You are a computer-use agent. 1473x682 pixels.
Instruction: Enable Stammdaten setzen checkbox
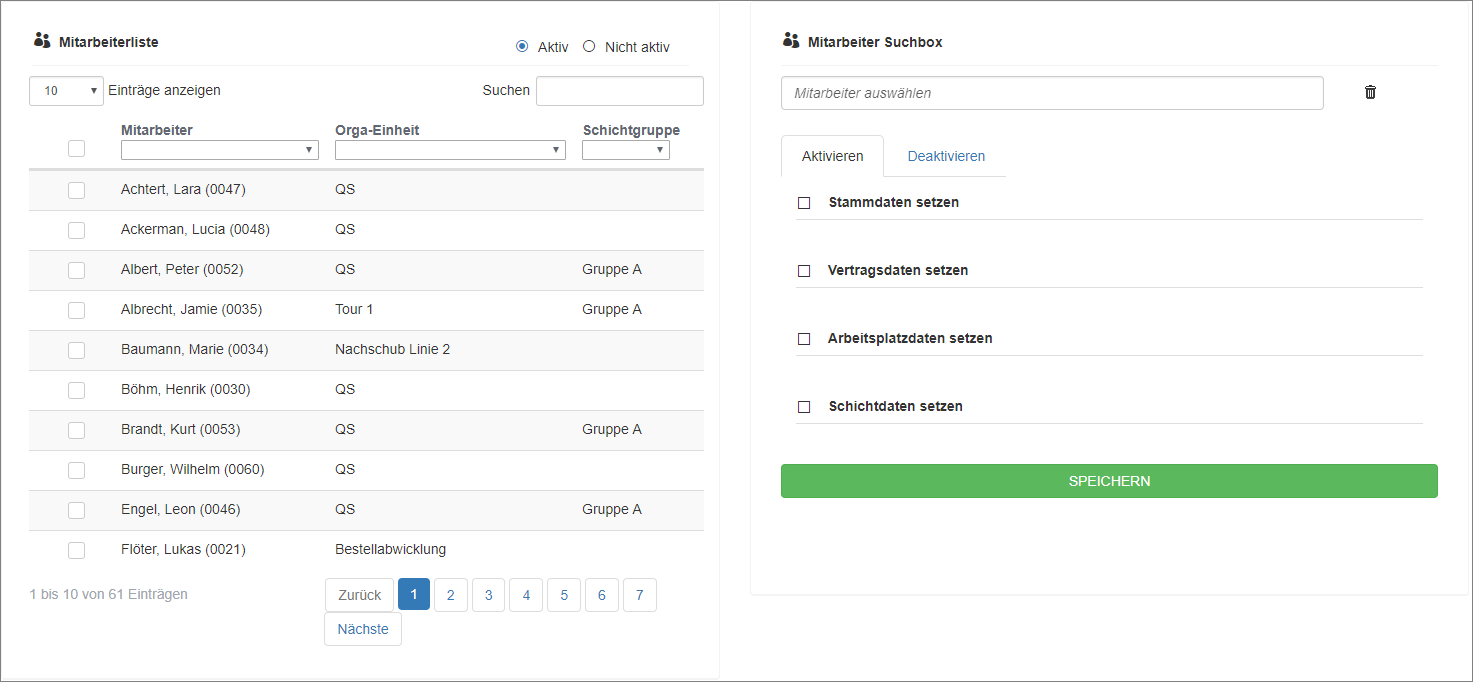pos(804,203)
